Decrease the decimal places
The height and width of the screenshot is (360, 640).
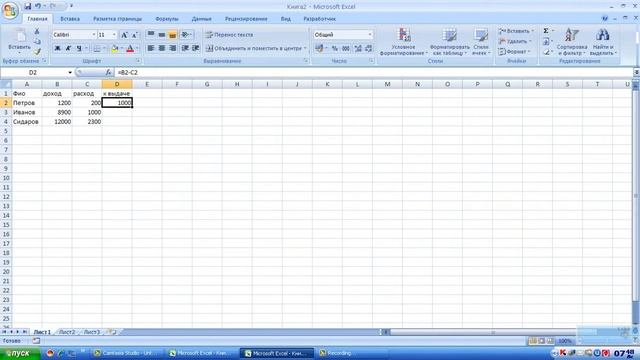368,49
